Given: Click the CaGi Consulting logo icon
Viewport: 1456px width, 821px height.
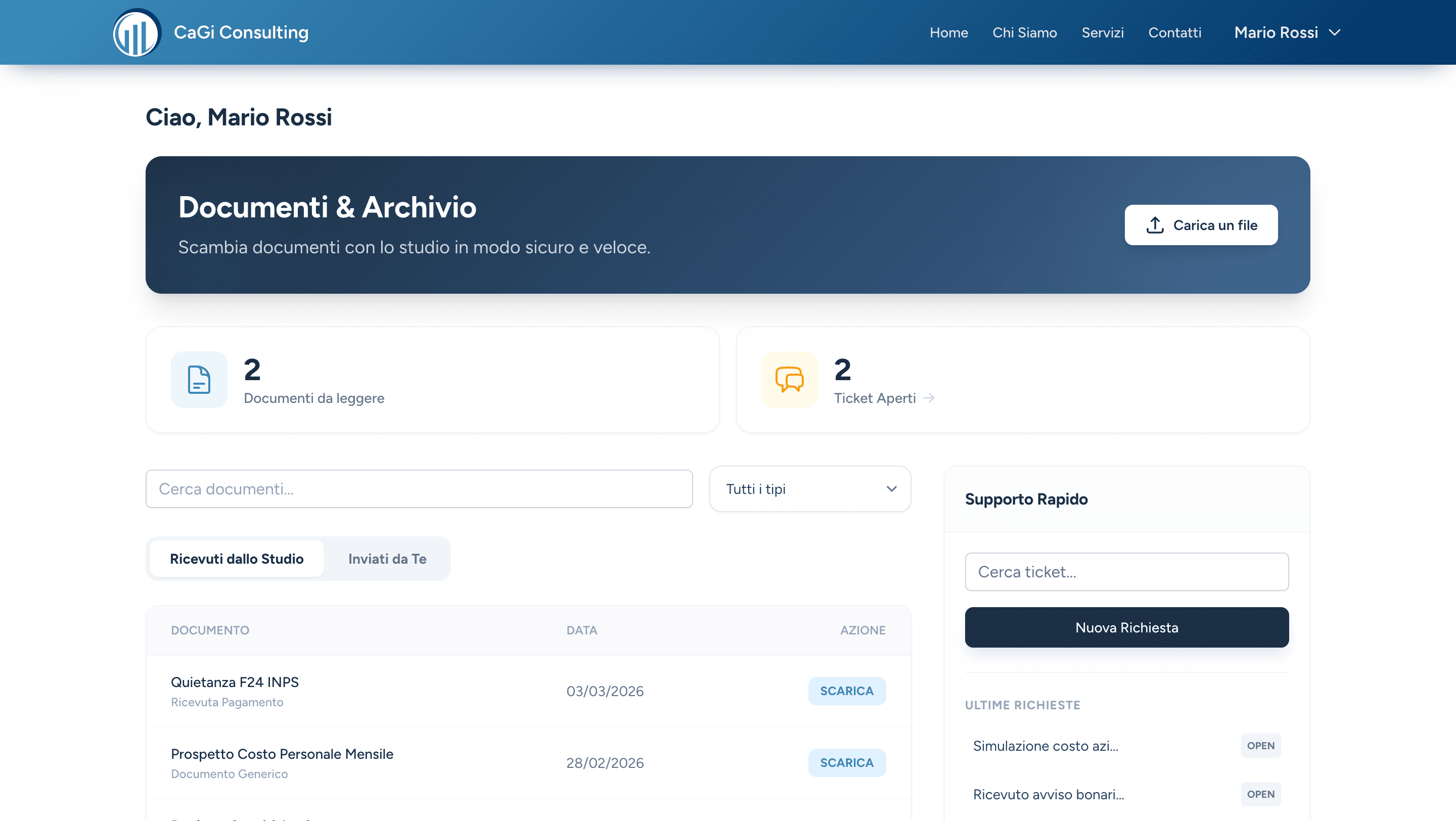Looking at the screenshot, I should point(137,32).
